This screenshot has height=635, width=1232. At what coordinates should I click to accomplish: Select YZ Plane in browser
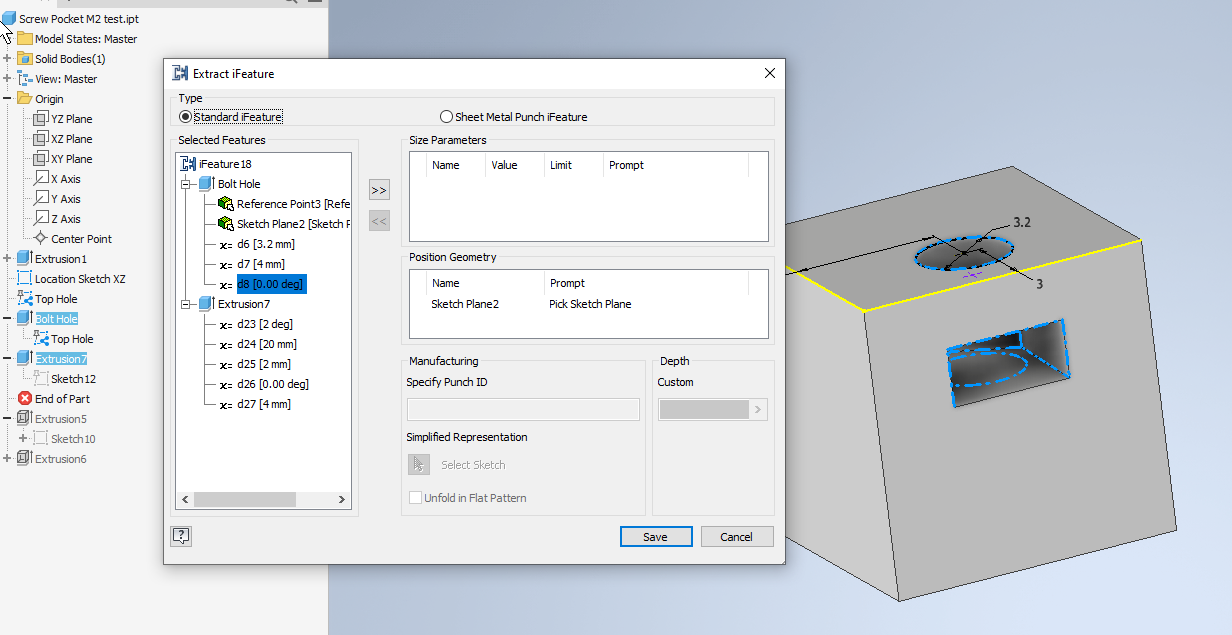(72, 119)
